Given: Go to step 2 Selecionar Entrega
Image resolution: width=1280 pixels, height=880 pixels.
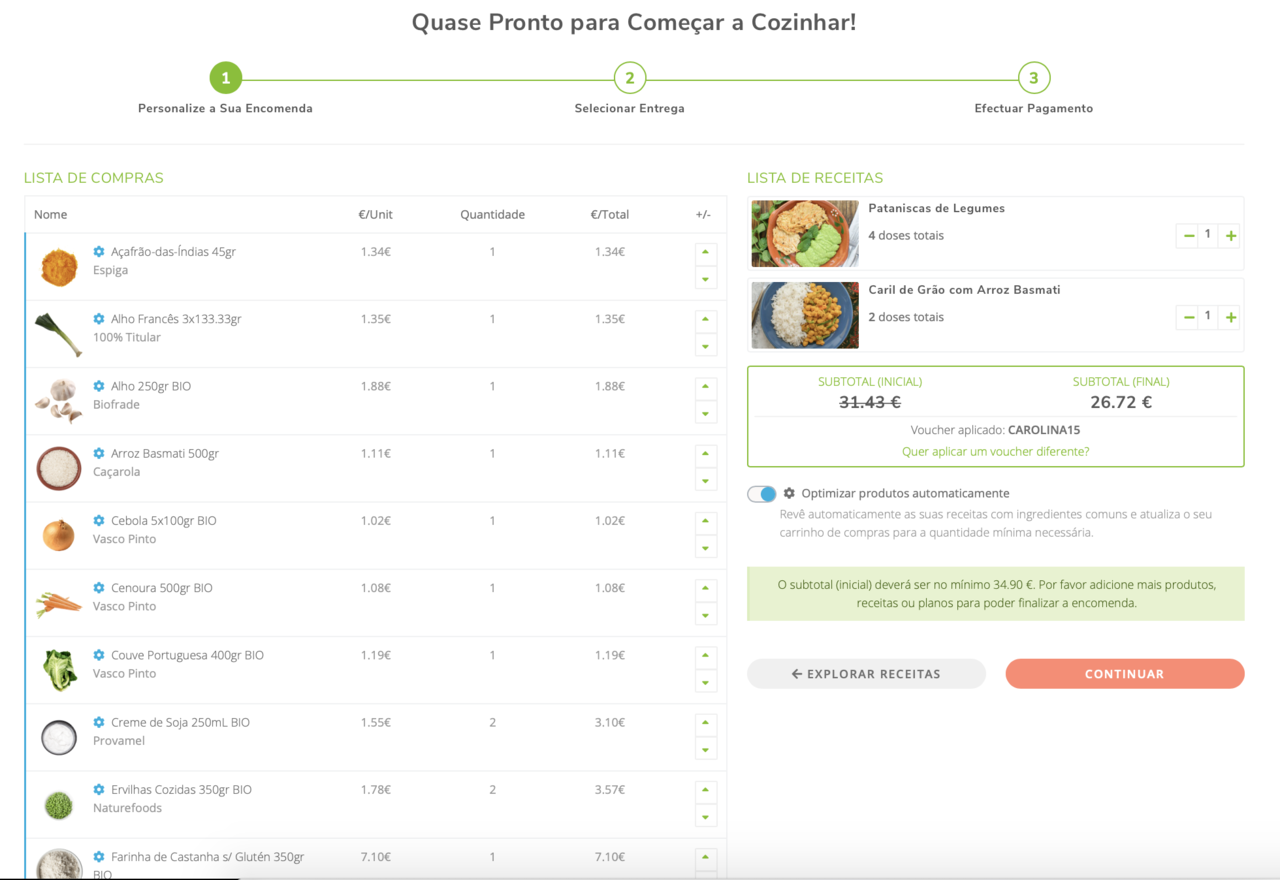Looking at the screenshot, I should coord(629,78).
